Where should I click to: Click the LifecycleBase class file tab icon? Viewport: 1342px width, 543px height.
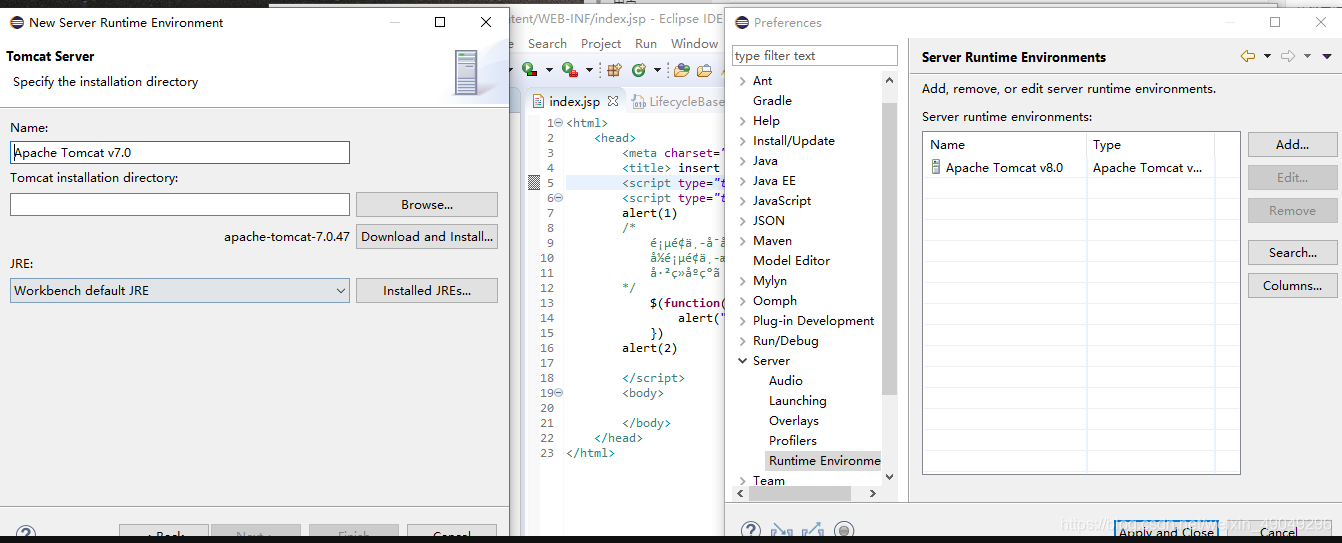tap(639, 101)
